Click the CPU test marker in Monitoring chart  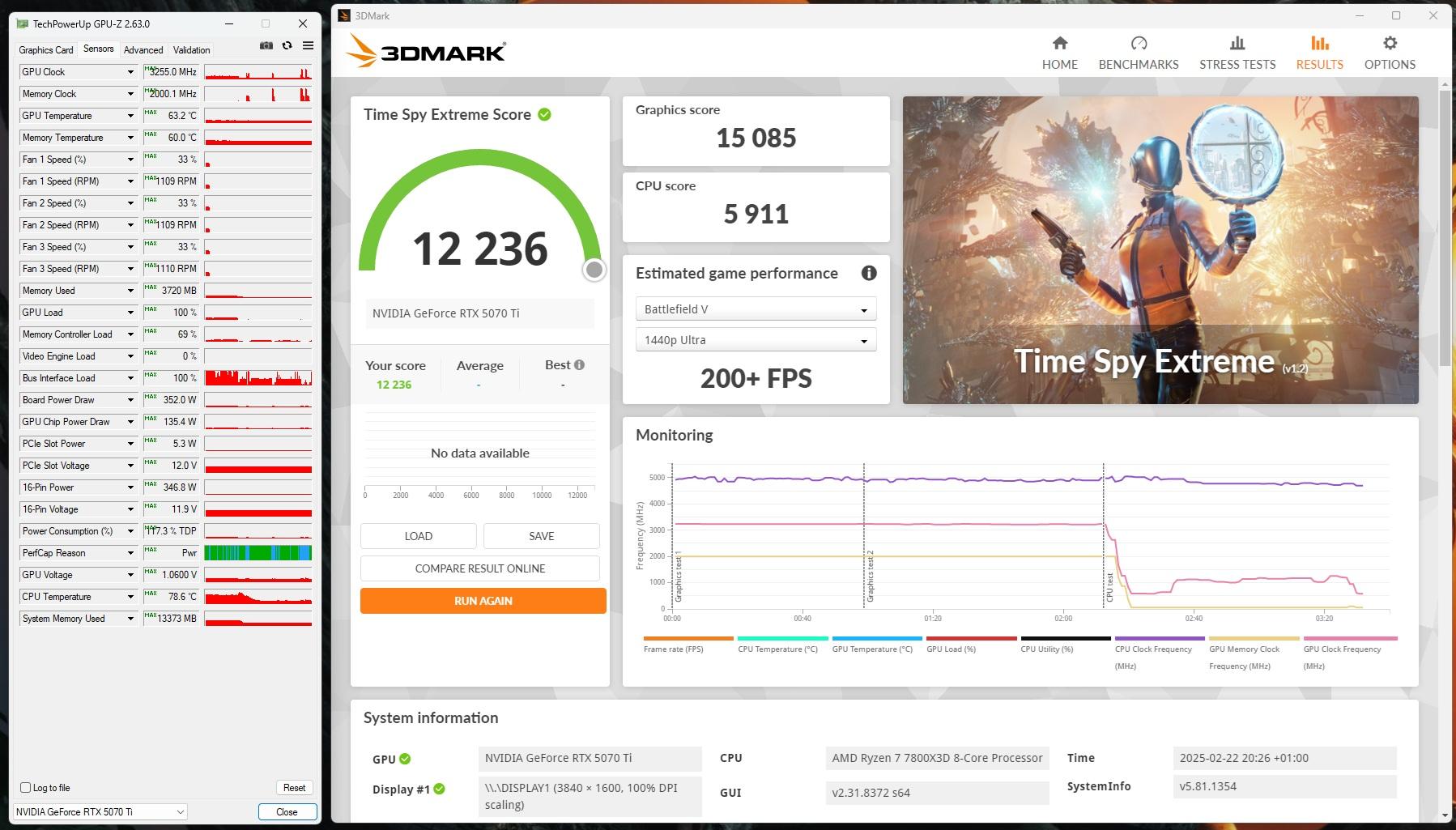click(x=1109, y=587)
